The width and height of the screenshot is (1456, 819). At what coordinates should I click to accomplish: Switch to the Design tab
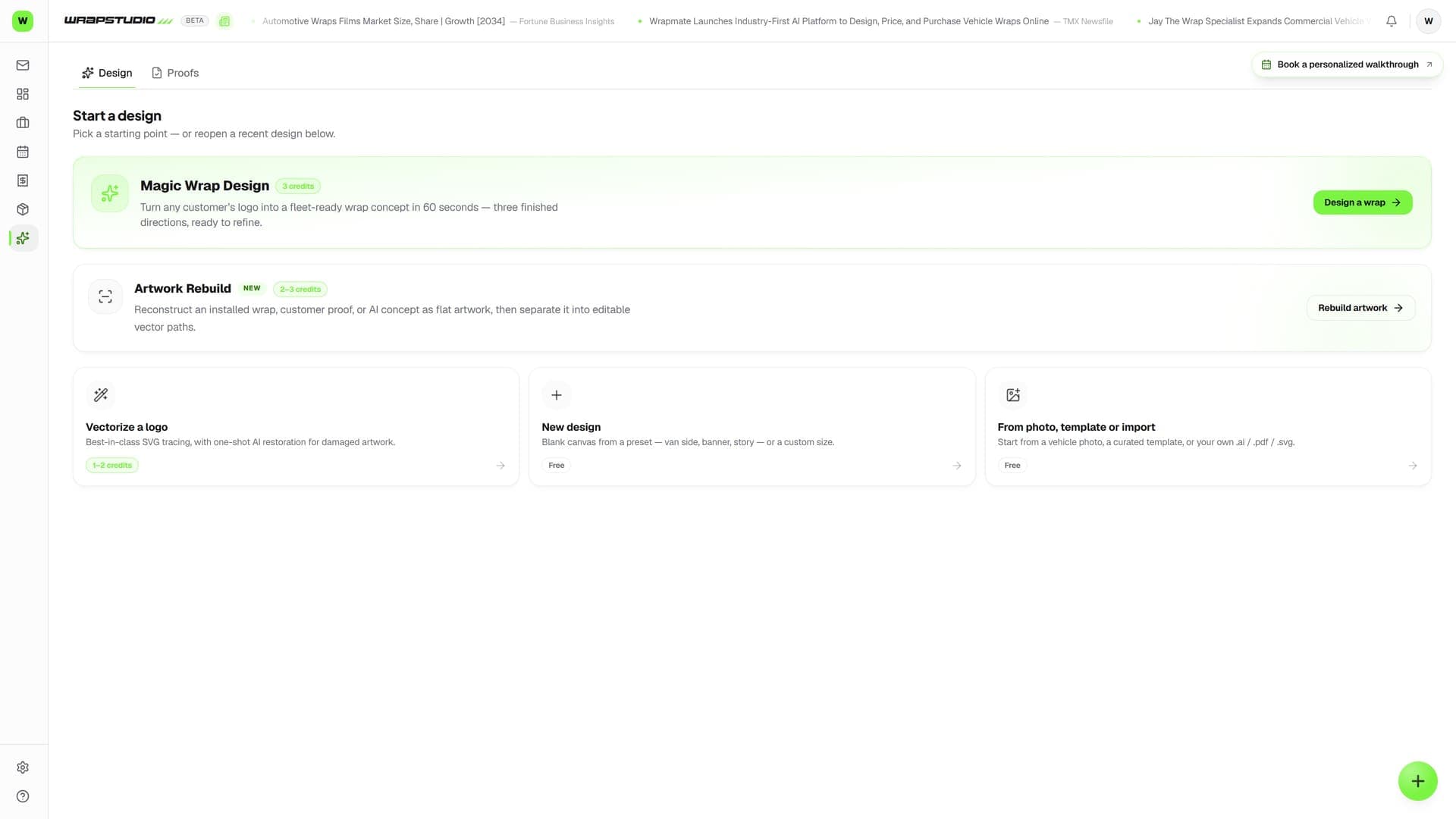(x=107, y=73)
